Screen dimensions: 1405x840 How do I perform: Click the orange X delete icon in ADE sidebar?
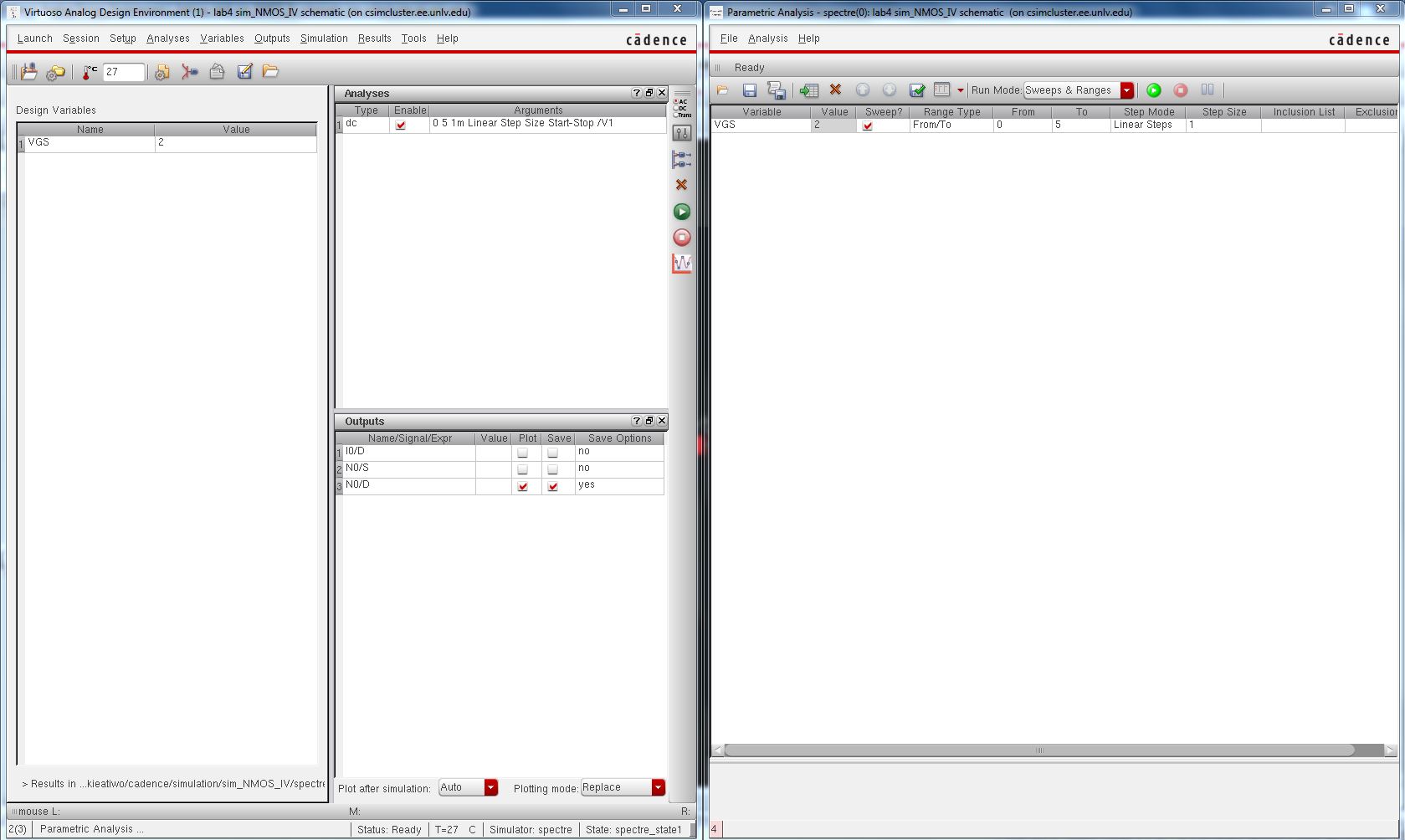pyautogui.click(x=682, y=185)
